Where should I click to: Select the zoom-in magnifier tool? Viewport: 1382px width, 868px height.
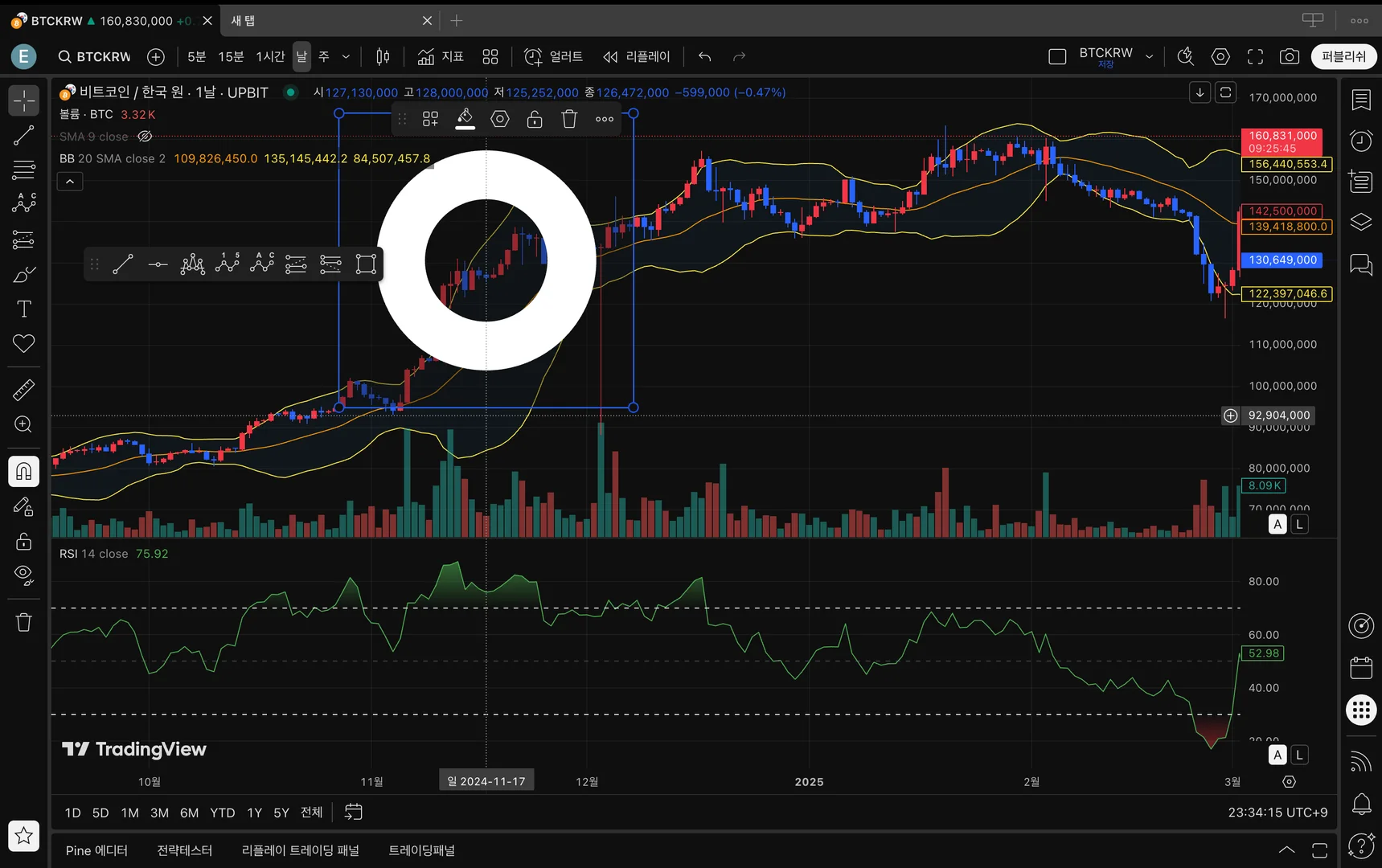(x=24, y=424)
